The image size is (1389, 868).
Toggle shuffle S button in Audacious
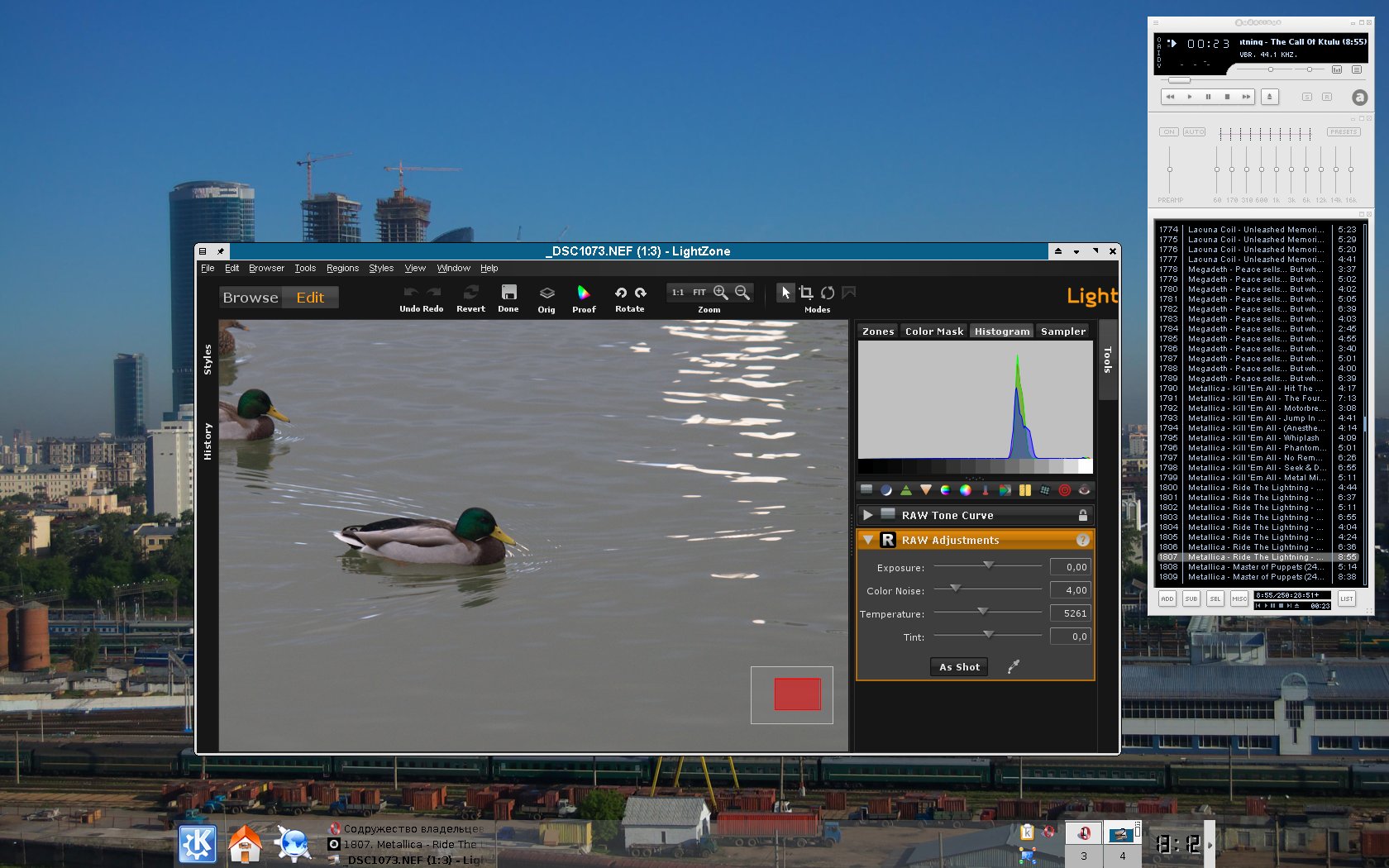tap(1307, 97)
